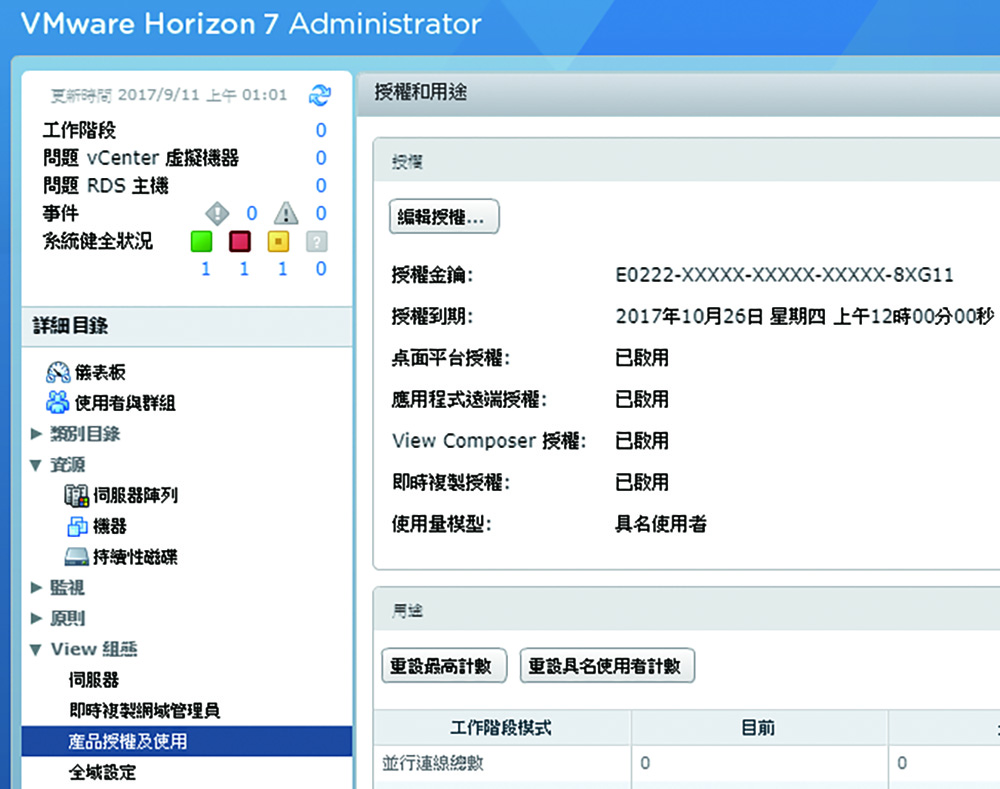This screenshot has height=789, width=1000.
Task: Click the refresh icon beside update time
Action: tap(320, 95)
